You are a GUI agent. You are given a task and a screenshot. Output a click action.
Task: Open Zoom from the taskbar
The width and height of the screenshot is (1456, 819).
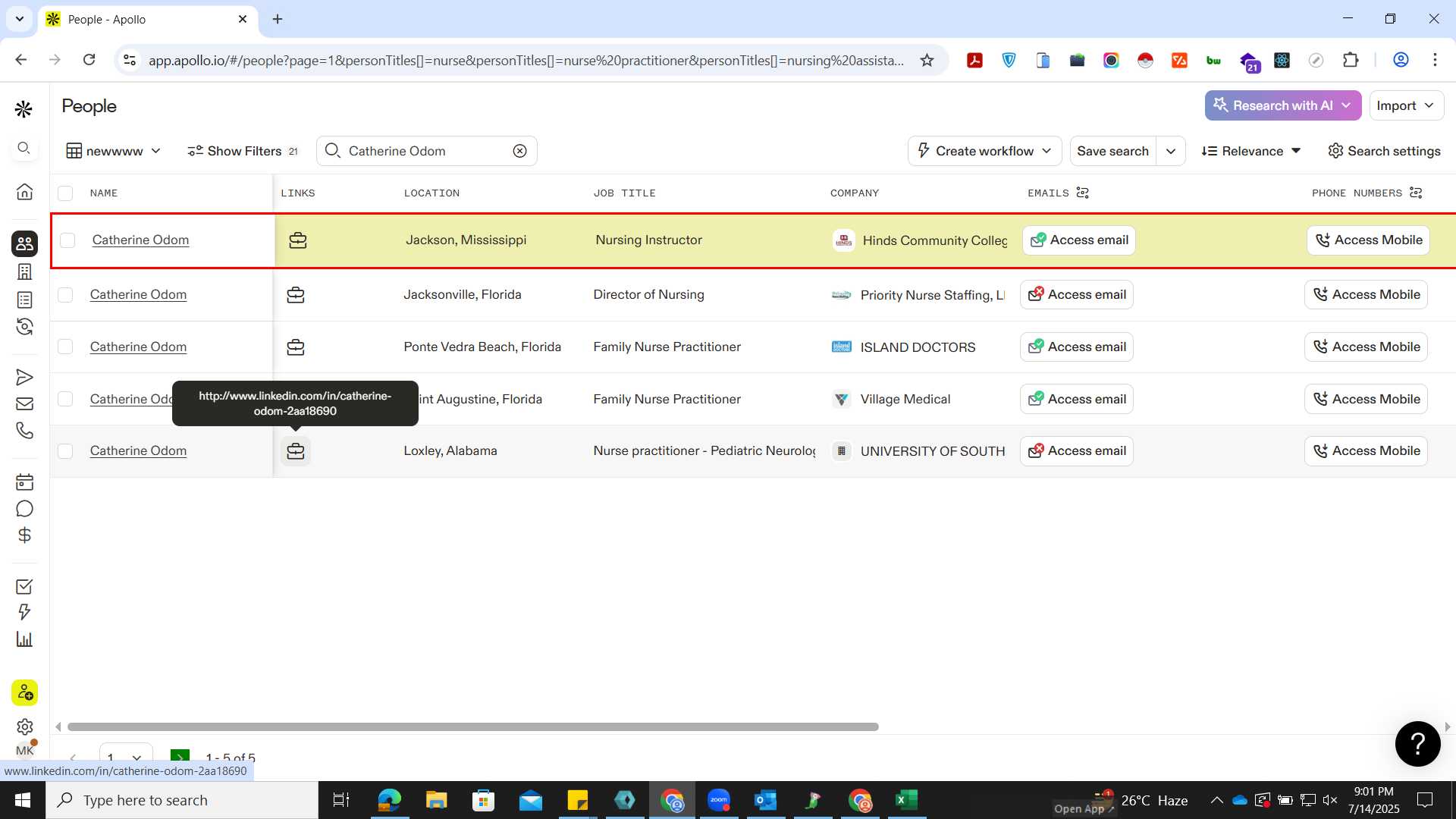(718, 800)
